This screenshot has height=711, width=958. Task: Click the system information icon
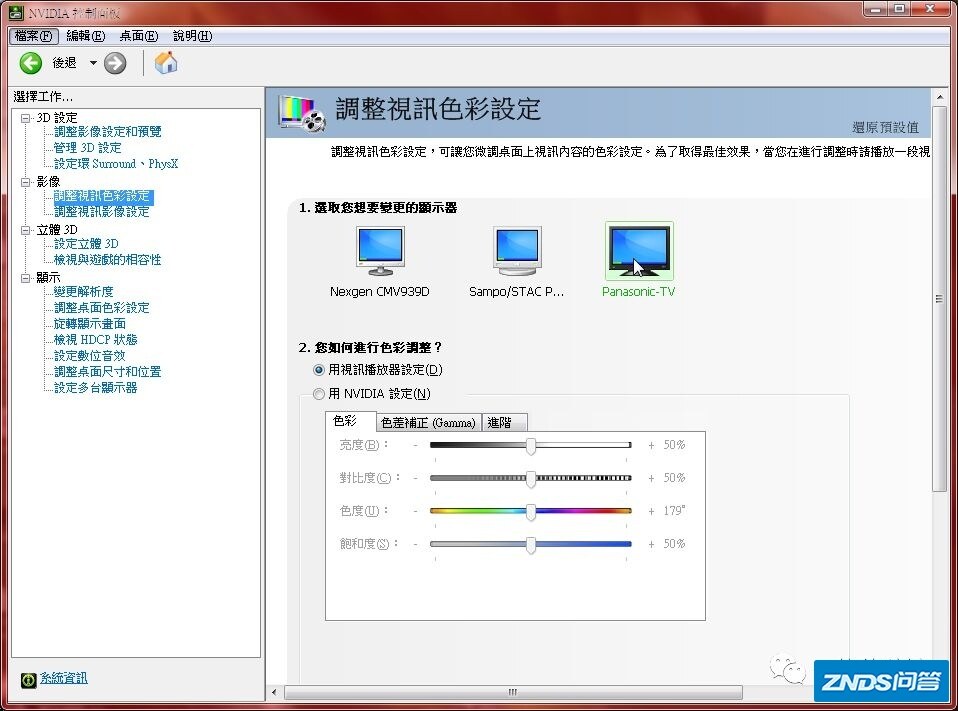(x=28, y=679)
